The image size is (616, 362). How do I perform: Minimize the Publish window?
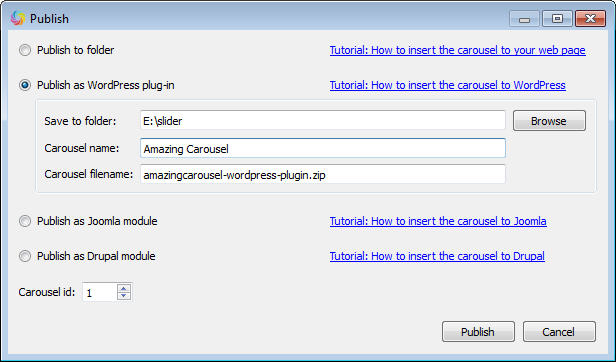point(524,18)
